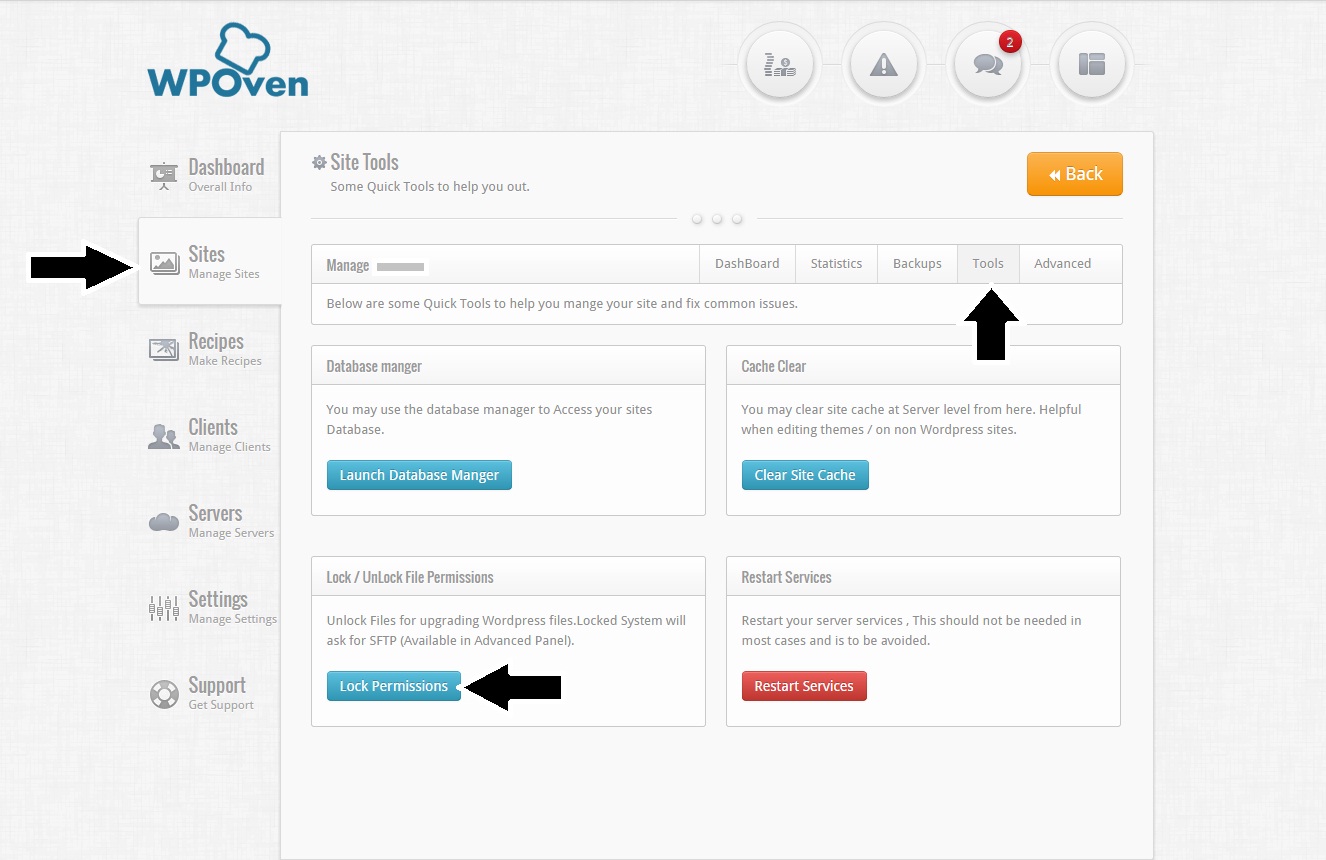Open Recipes Make Recipes menu
This screenshot has width=1326, height=860.
point(210,349)
